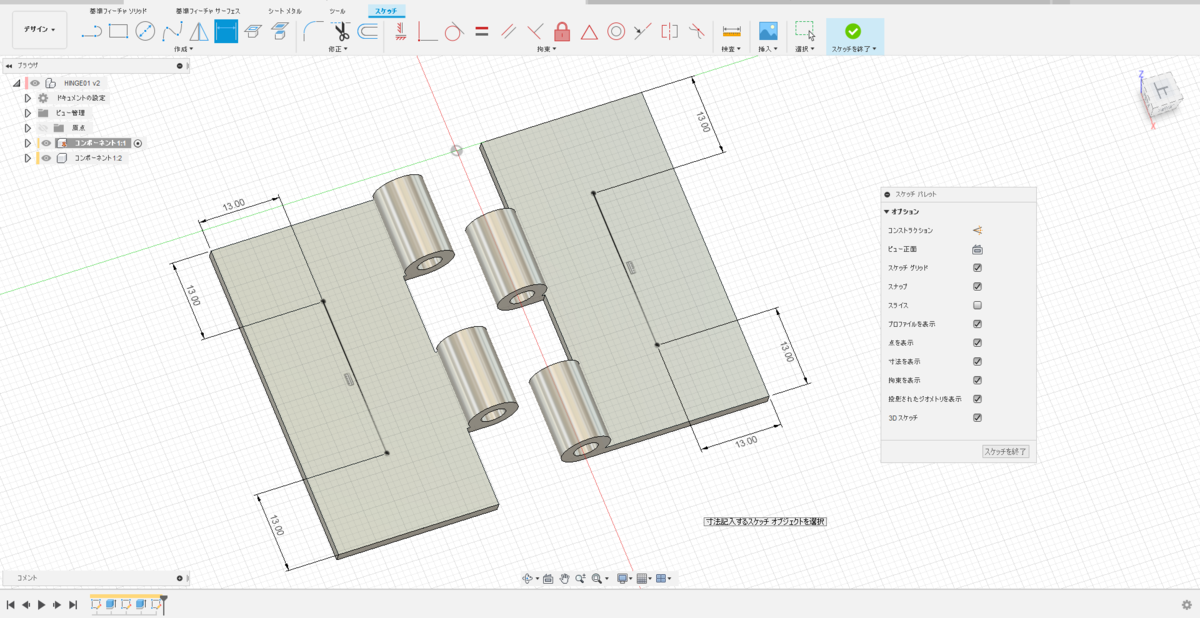Click スケッチを終了 button in Sketch Palette

(1005, 452)
